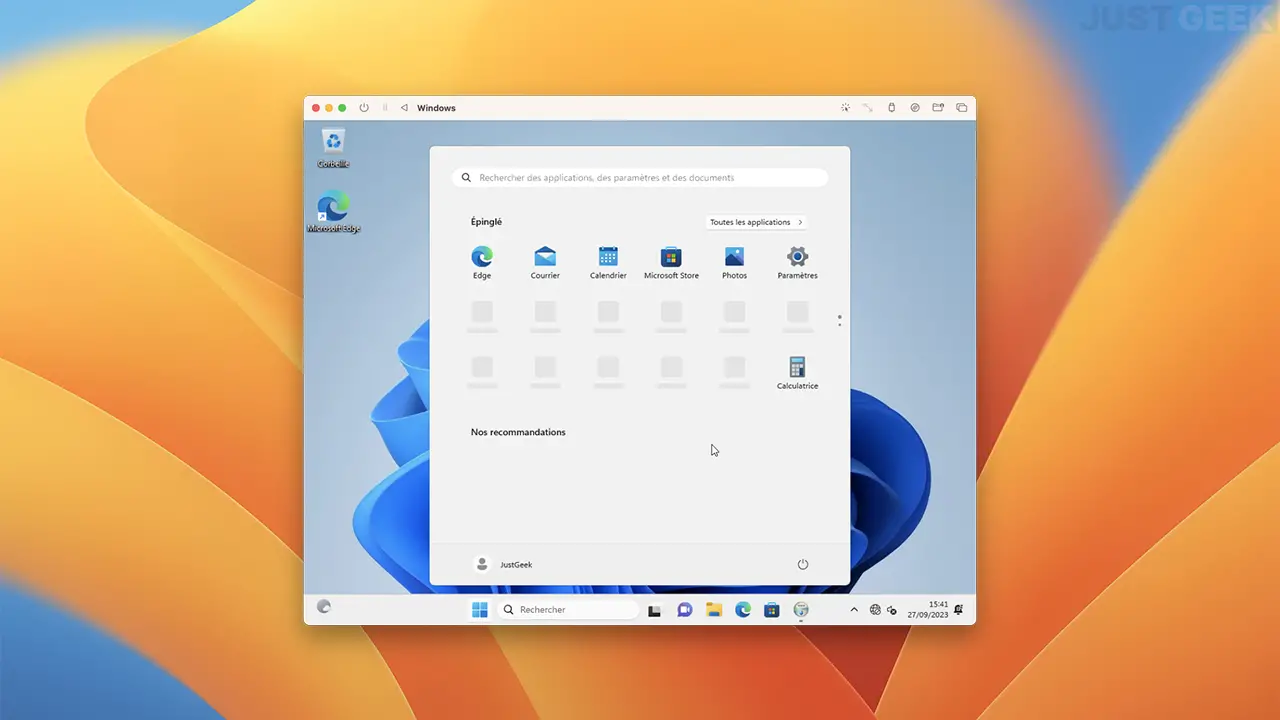
Task: Open the notifications bell icon
Action: click(959, 610)
